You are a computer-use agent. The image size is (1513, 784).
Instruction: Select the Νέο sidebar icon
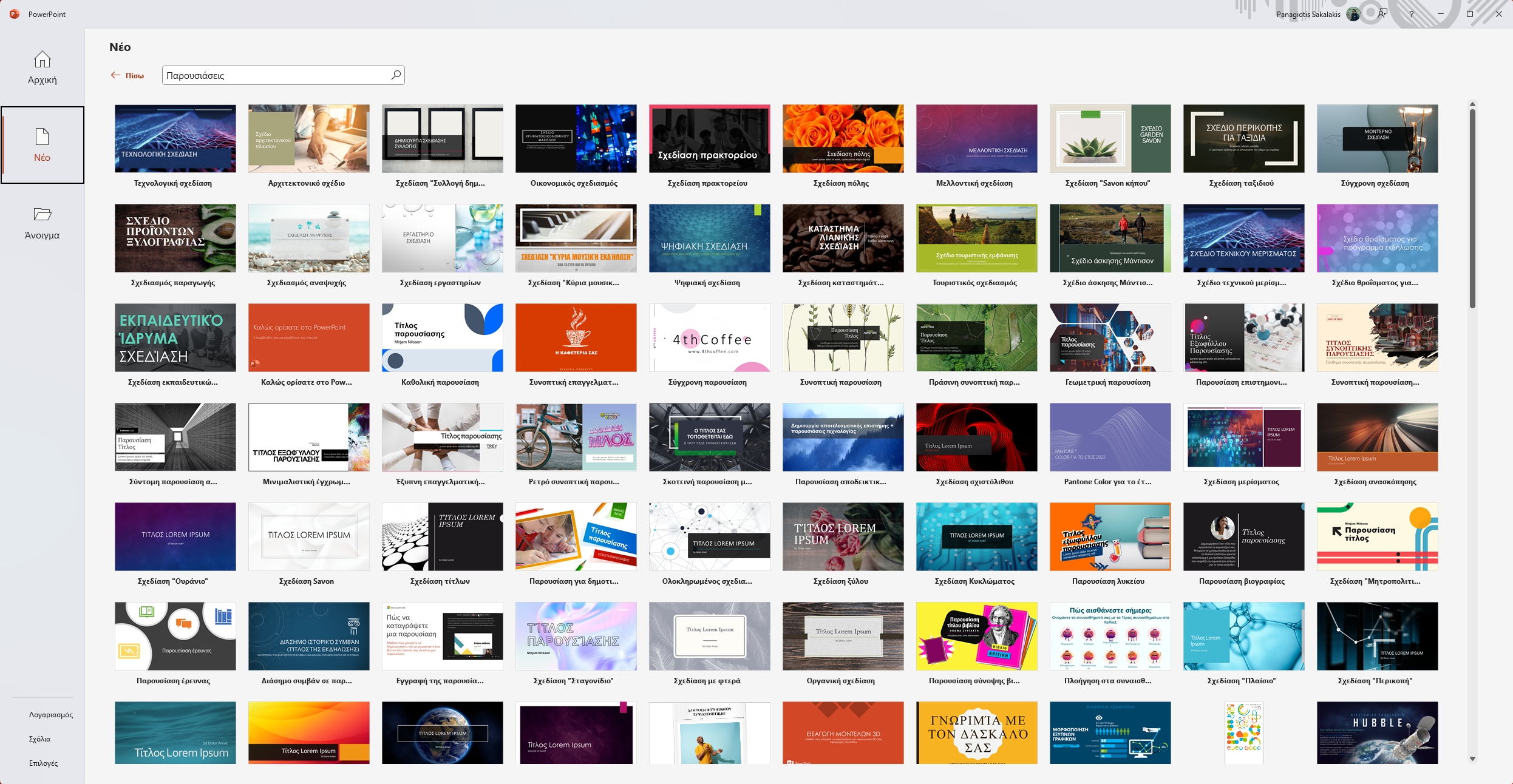42,144
